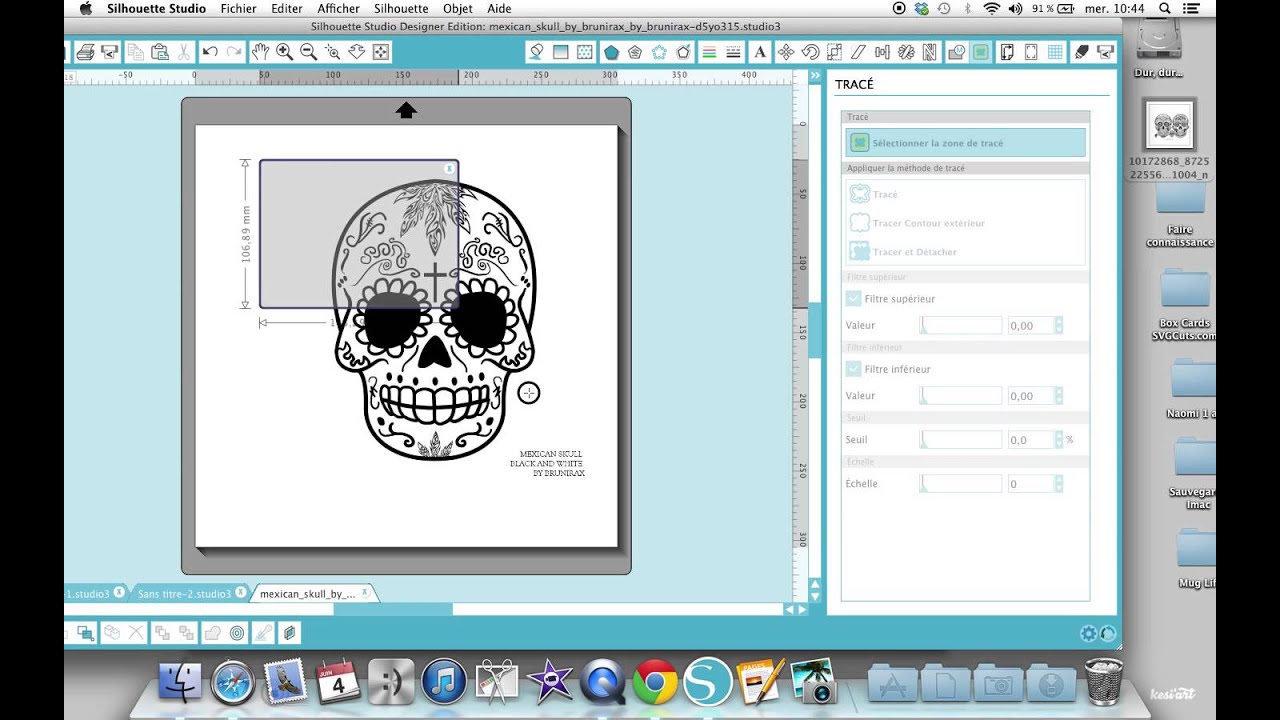Screen dimensions: 1280x720
Task: Open the Rotate panel icon
Action: click(810, 52)
